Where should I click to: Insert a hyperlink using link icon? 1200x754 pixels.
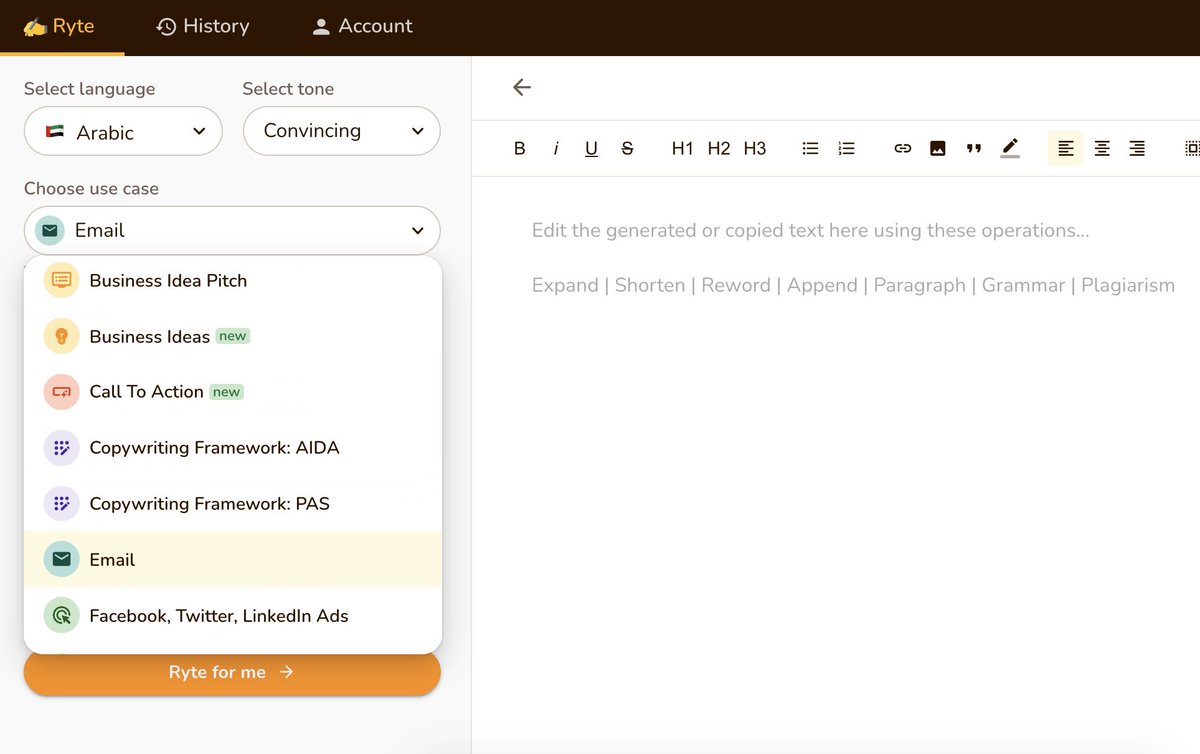(x=902, y=148)
